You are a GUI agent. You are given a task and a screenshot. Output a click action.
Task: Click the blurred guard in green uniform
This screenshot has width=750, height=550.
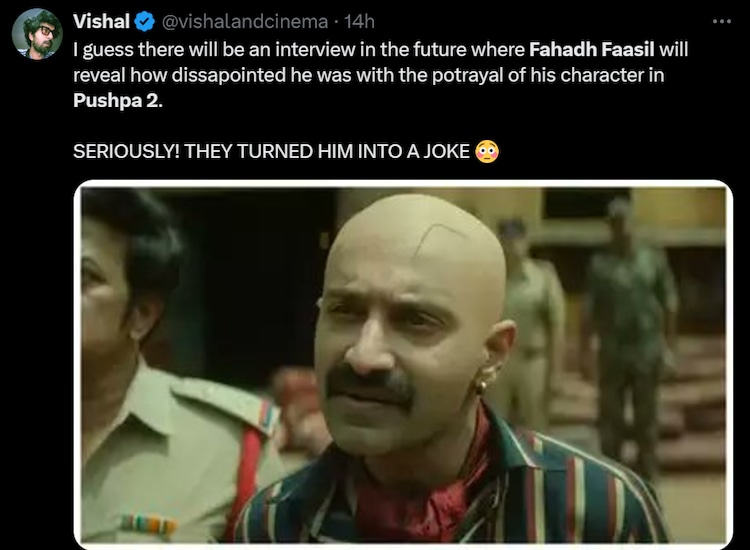point(629,330)
